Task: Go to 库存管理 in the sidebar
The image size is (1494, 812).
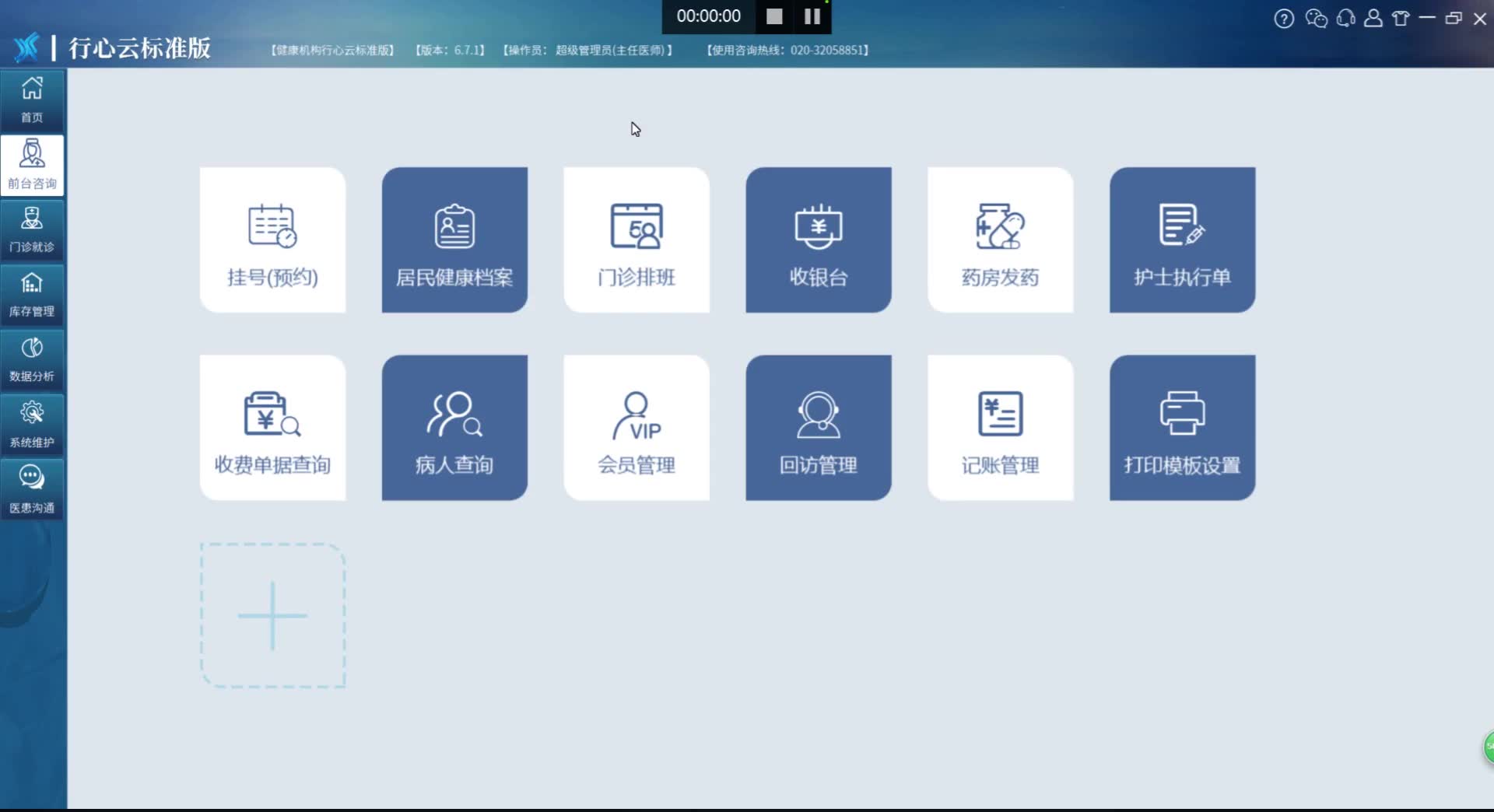Action: [x=32, y=295]
